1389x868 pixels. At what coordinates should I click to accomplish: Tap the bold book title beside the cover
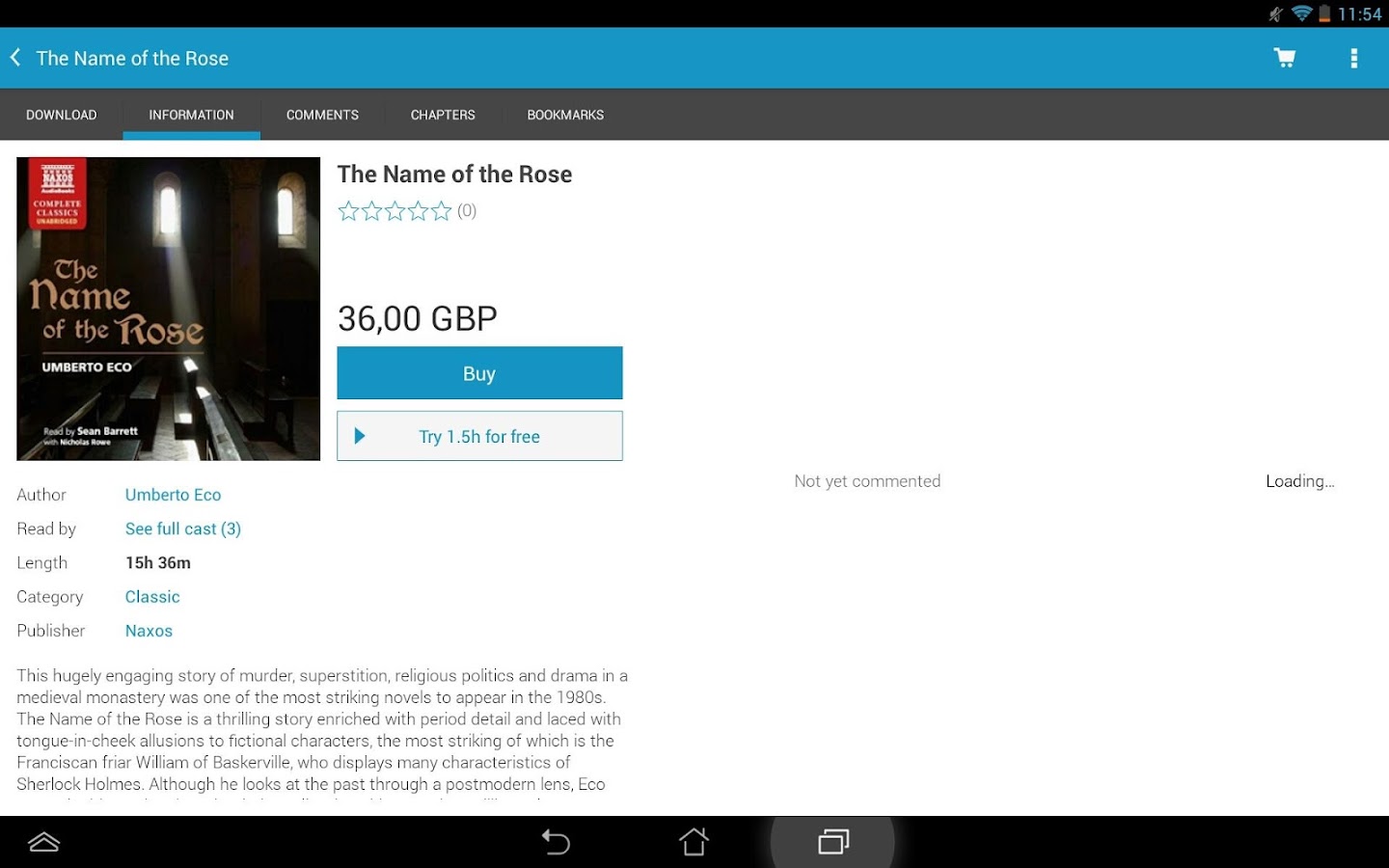454,175
